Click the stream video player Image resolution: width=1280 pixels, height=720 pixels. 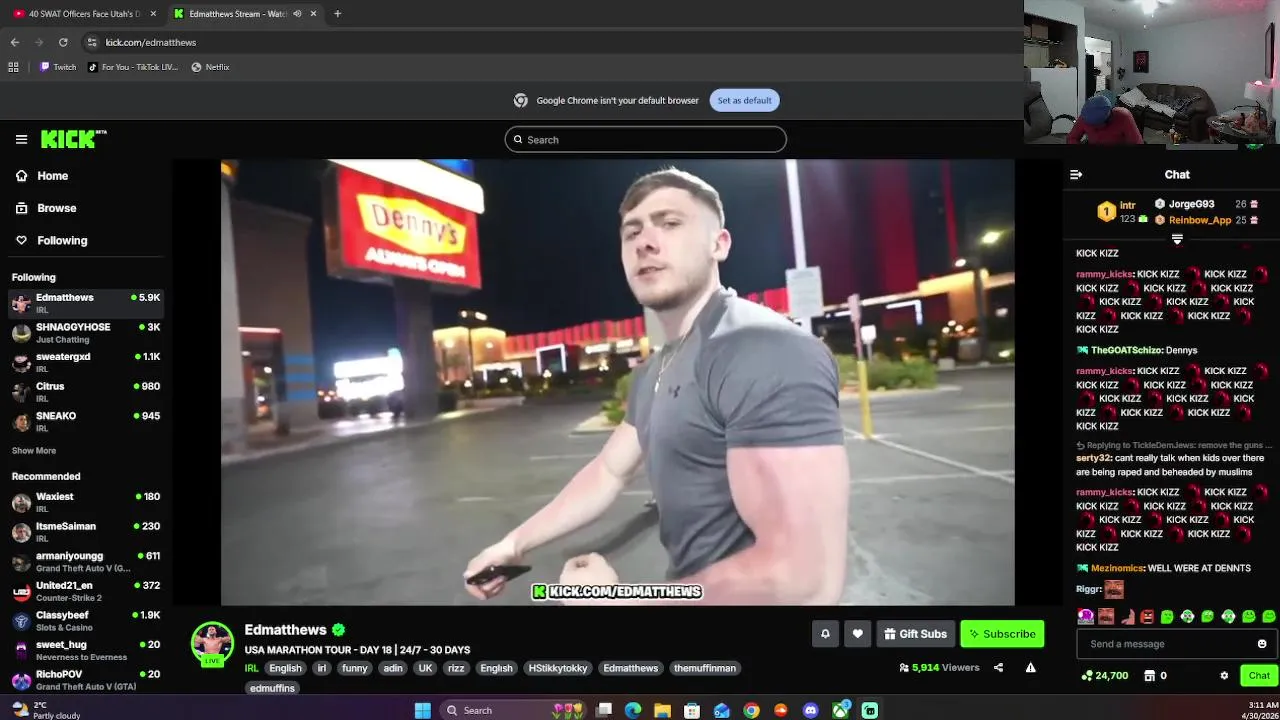click(x=617, y=382)
